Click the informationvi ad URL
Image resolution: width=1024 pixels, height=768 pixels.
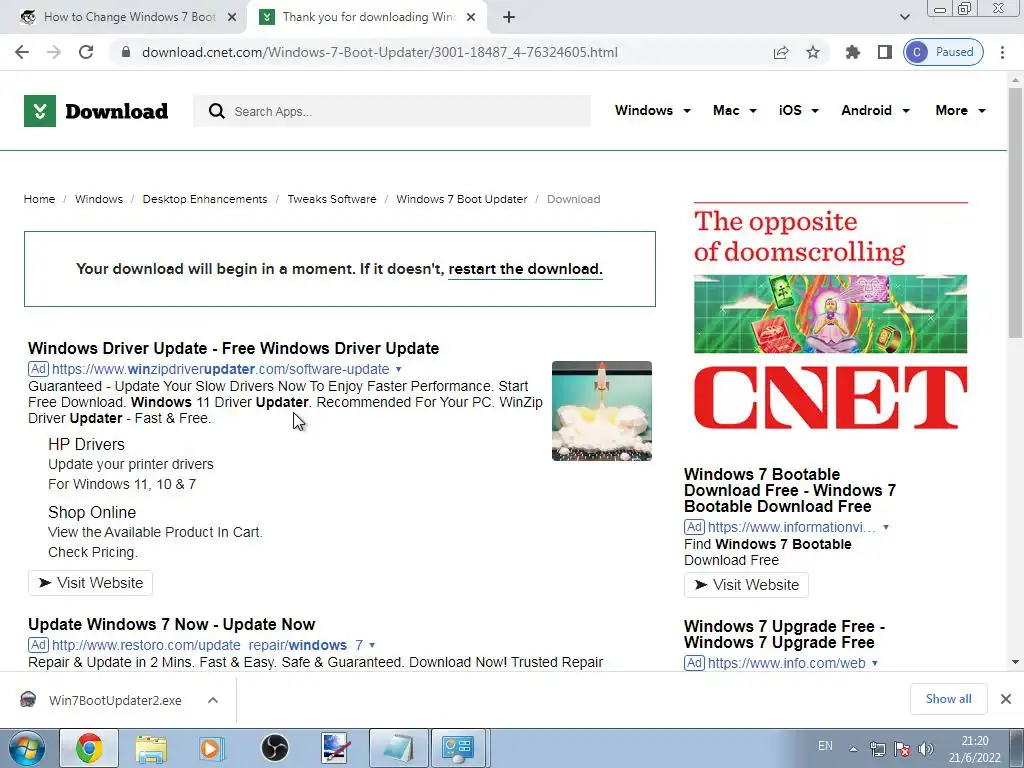792,527
